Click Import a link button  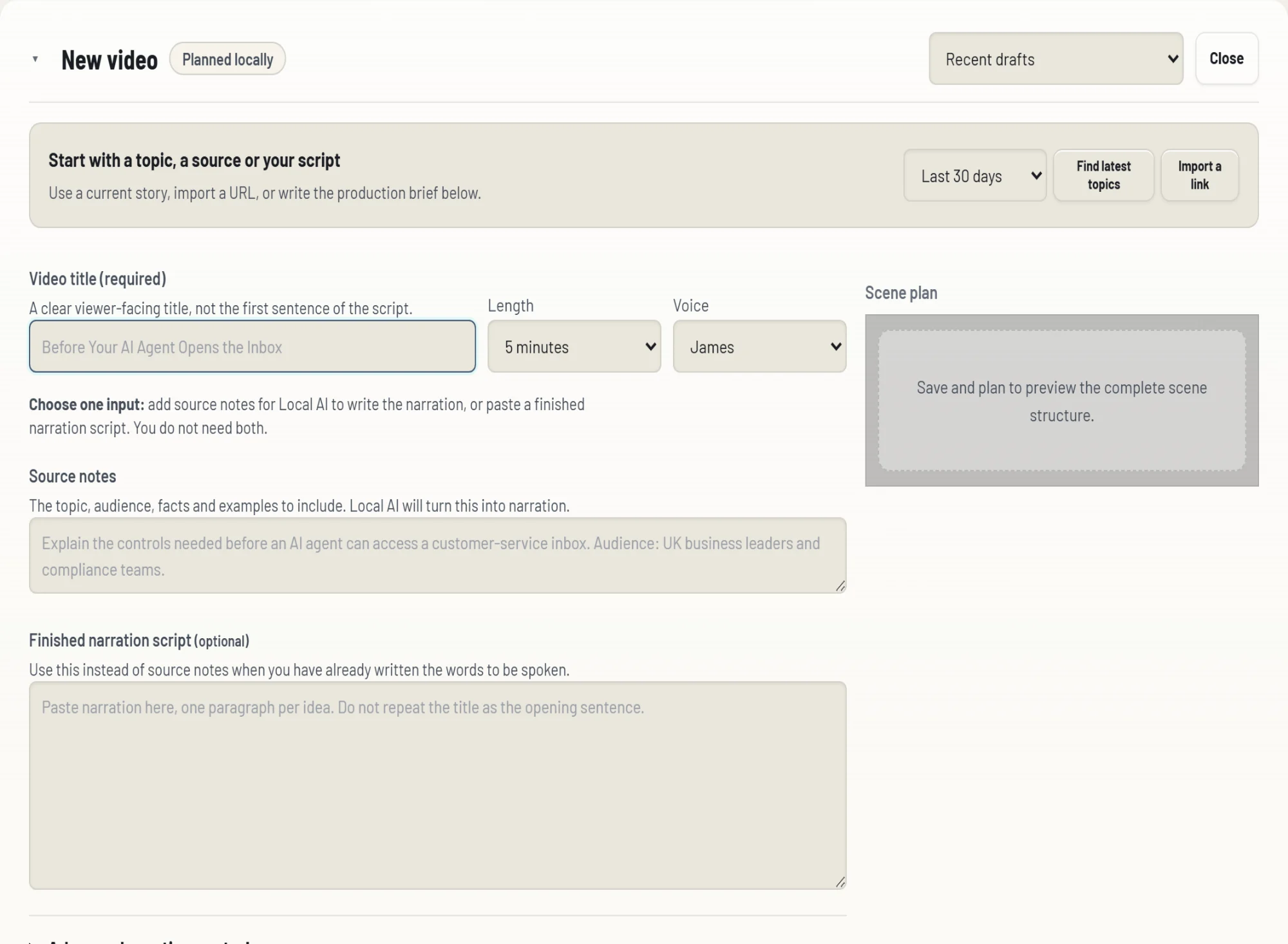click(1199, 175)
